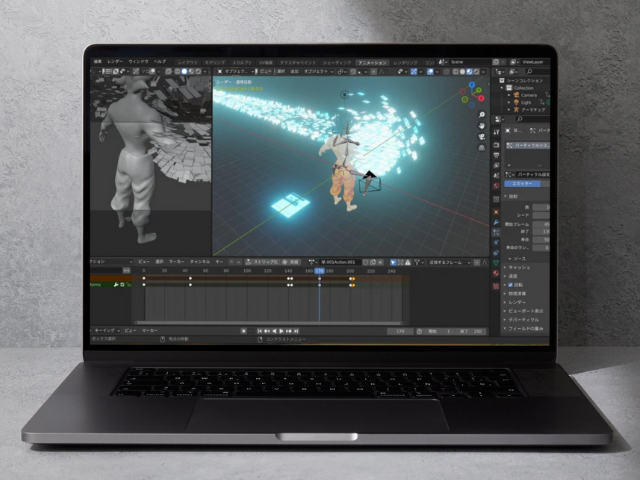Image resolution: width=640 pixels, height=480 pixels.
Task: Open the マーカー menu in dope sheet header
Action: pyautogui.click(x=177, y=262)
